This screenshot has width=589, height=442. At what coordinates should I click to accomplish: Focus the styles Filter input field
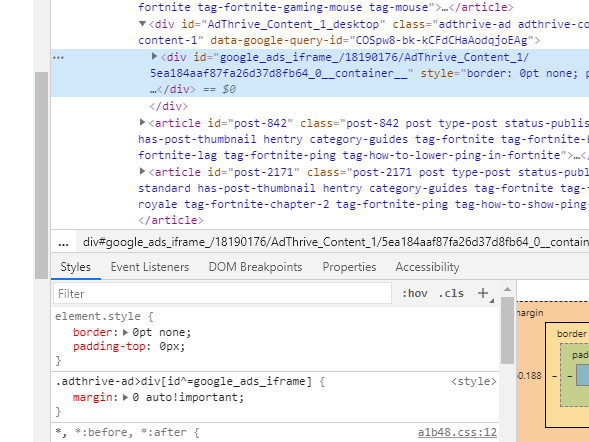pyautogui.click(x=222, y=294)
